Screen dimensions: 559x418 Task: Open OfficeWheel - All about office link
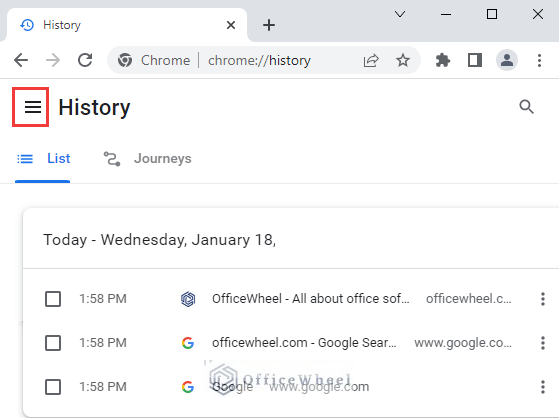(x=311, y=299)
